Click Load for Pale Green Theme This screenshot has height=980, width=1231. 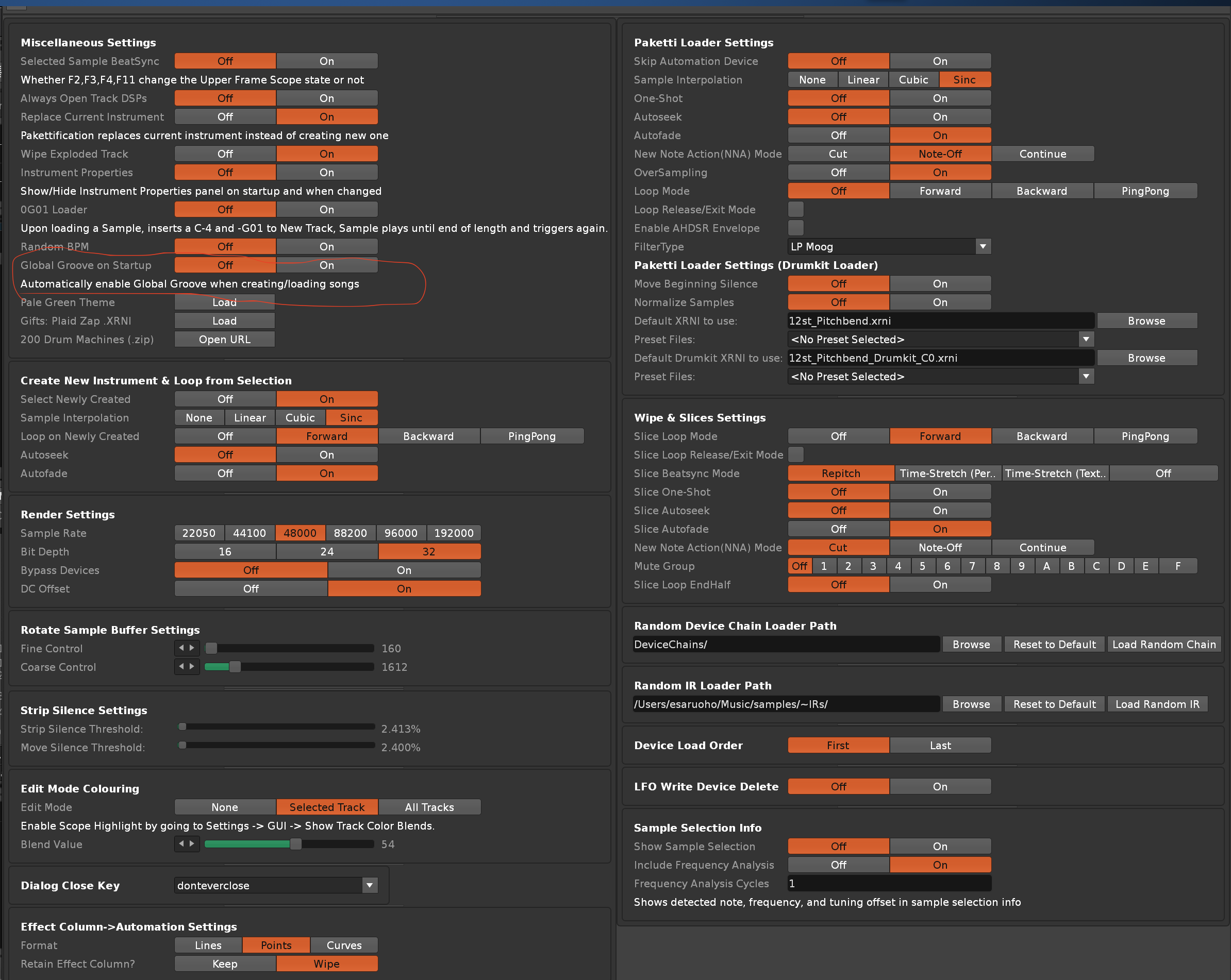point(224,302)
